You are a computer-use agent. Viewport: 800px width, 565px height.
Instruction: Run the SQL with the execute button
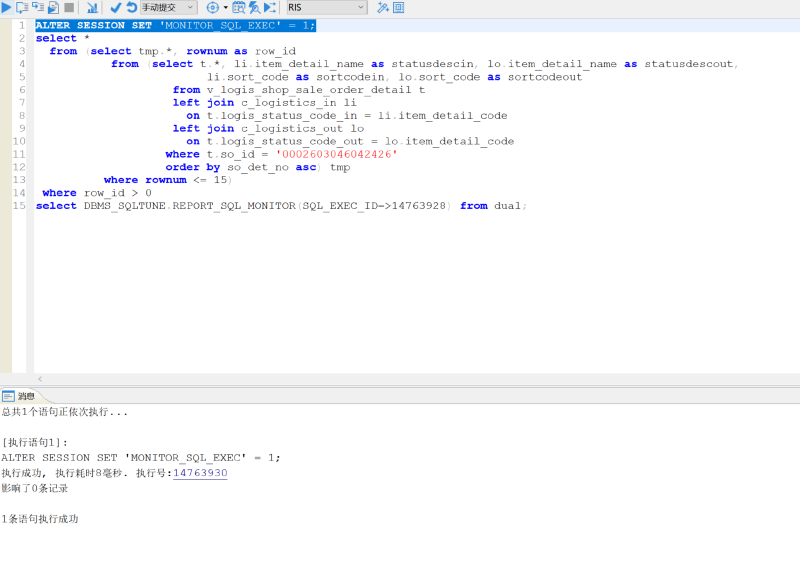(x=6, y=8)
